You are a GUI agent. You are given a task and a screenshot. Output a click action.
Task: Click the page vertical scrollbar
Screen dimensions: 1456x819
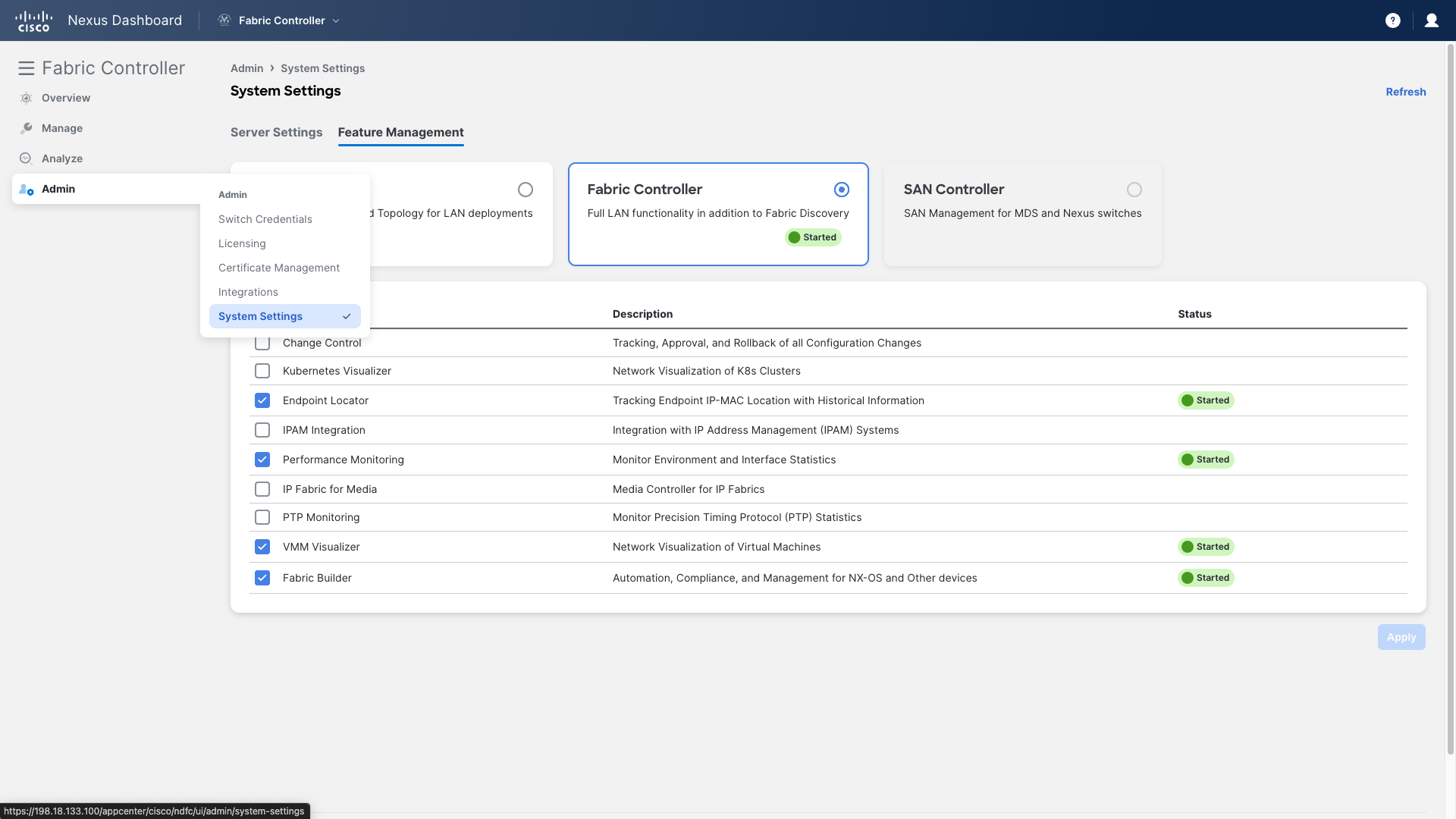[x=1450, y=398]
